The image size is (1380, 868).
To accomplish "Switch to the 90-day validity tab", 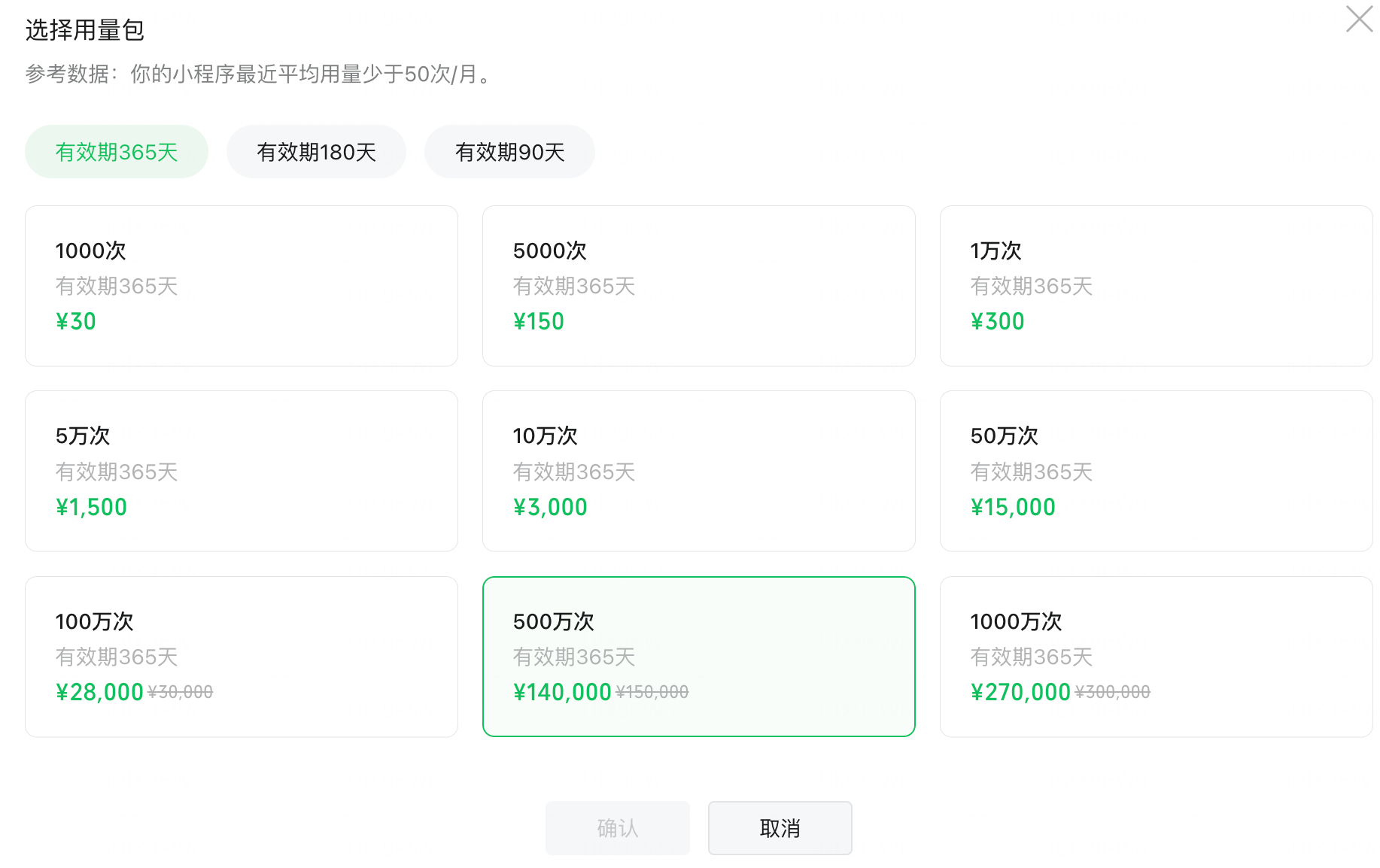I will [509, 152].
